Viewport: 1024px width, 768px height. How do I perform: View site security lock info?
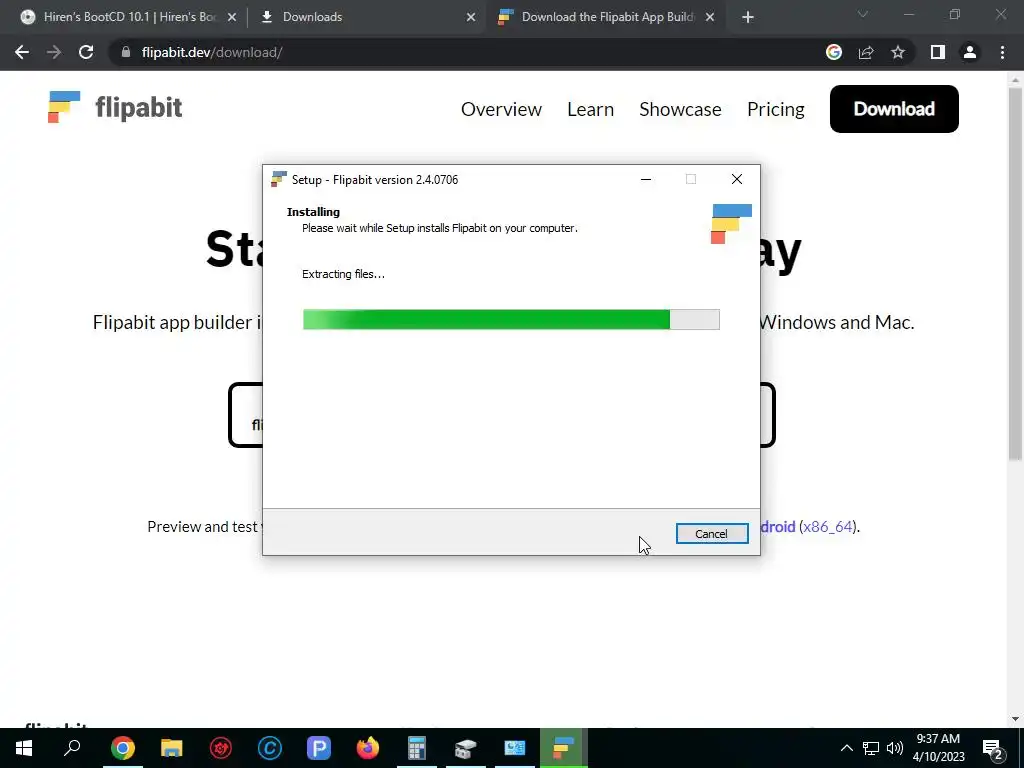click(x=126, y=52)
